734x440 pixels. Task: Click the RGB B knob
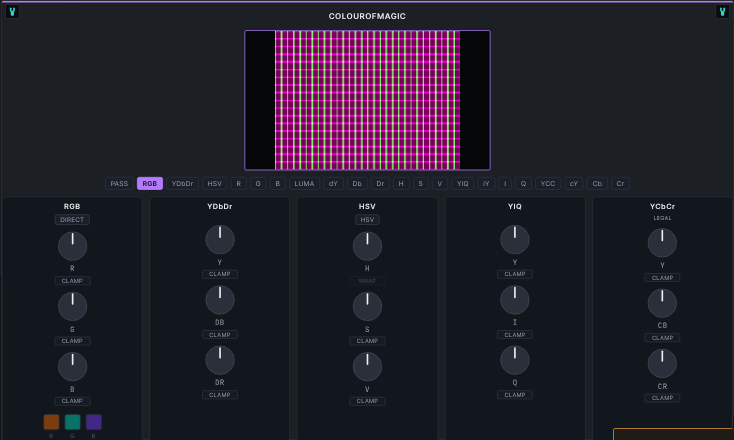coord(73,367)
